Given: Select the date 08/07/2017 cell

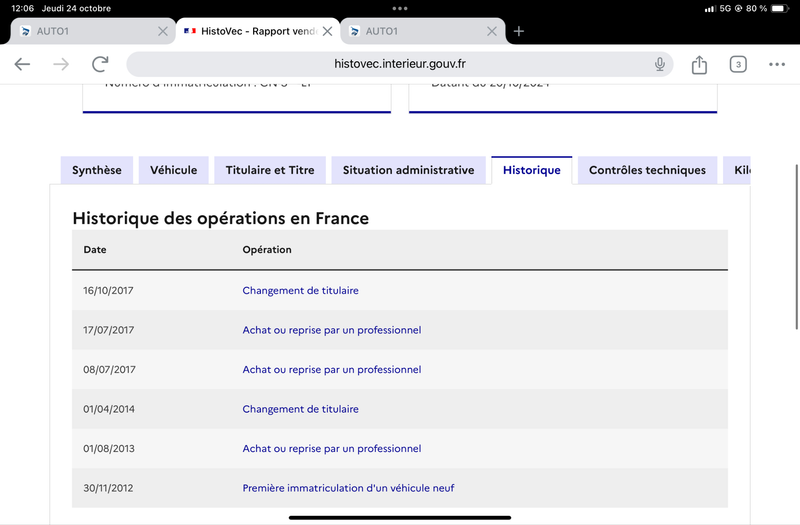Looking at the screenshot, I should (x=109, y=369).
